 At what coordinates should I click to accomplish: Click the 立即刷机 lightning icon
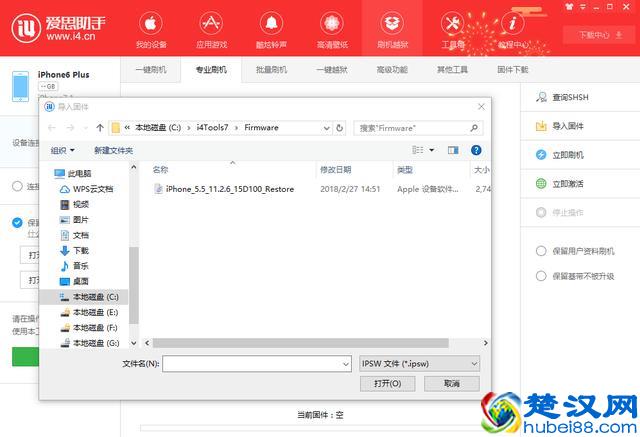(541, 155)
